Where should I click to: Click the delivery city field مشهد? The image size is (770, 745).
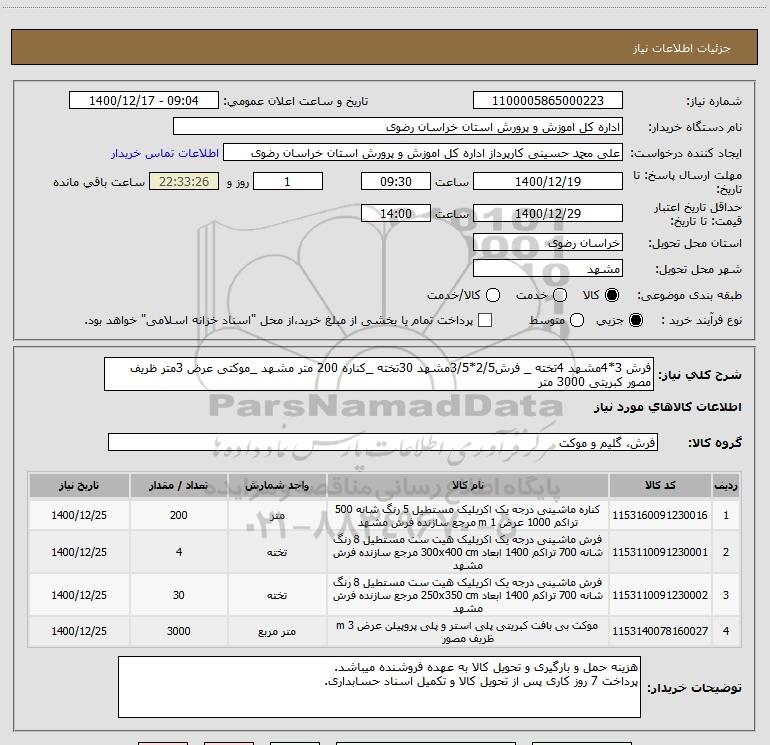tap(548, 269)
